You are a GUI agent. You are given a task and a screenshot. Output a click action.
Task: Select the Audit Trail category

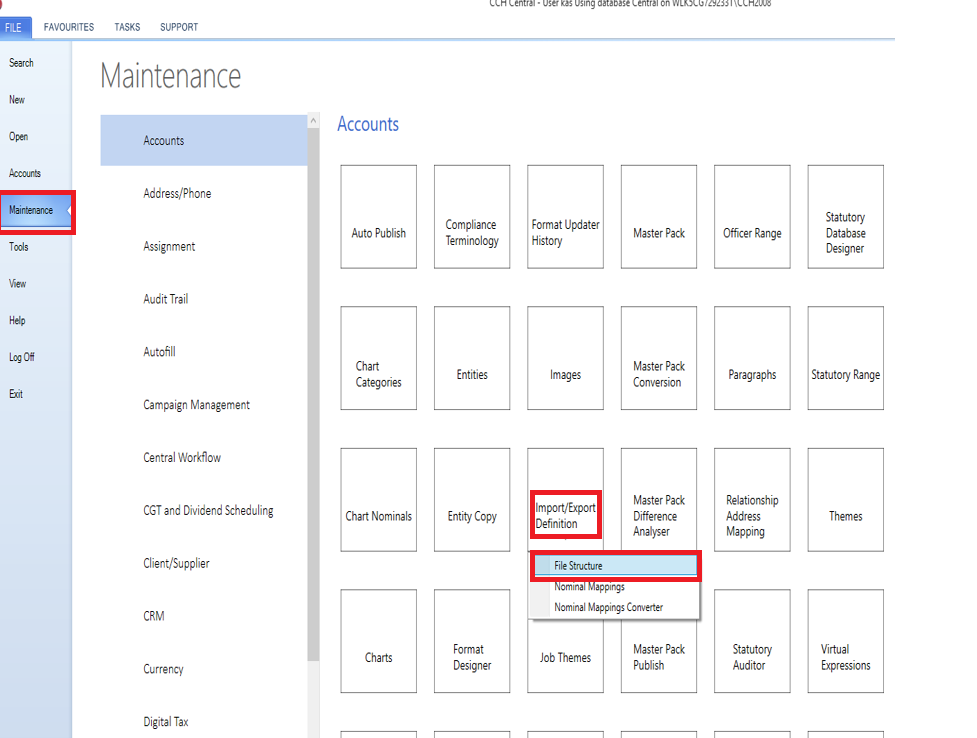click(166, 299)
